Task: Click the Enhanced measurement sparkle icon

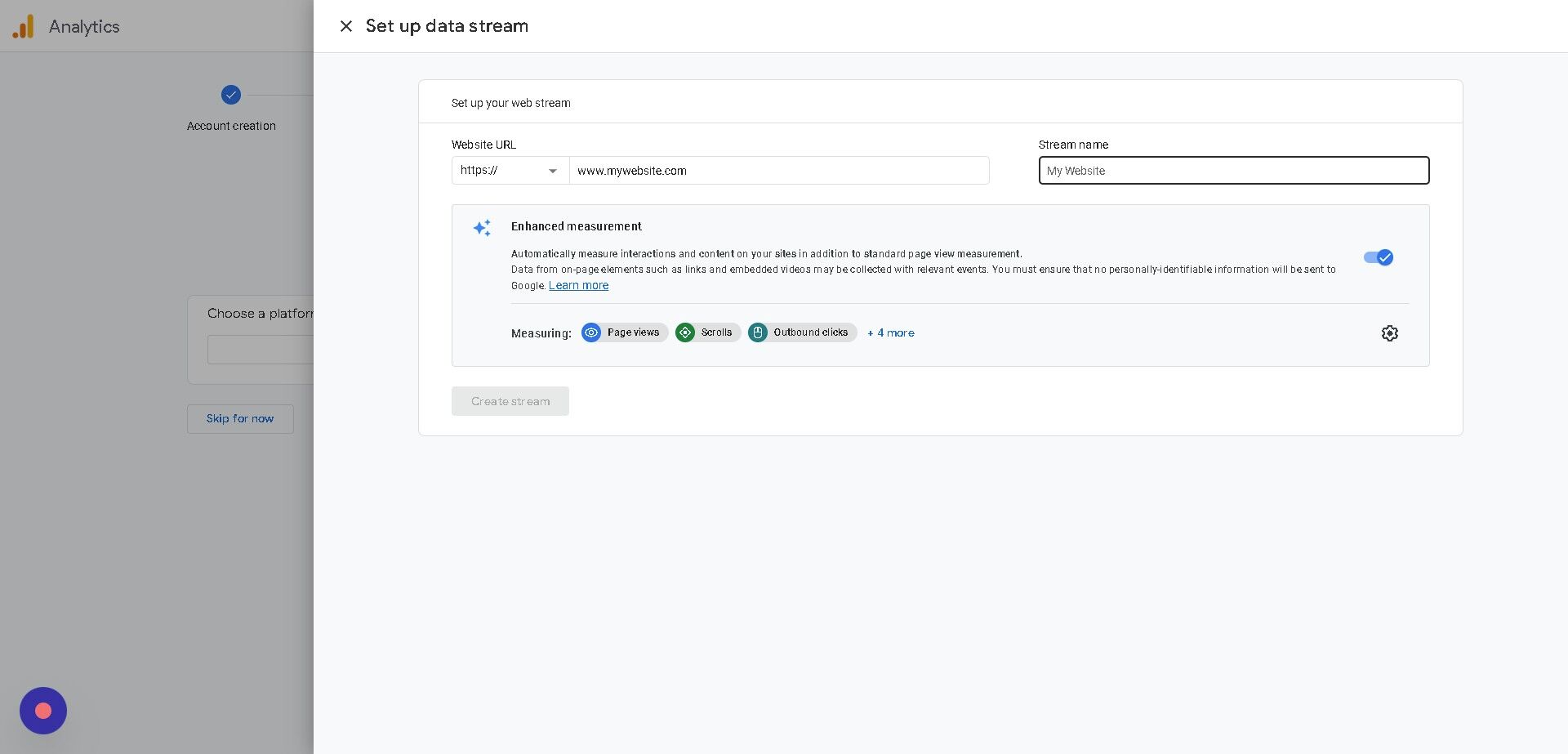Action: (x=482, y=228)
